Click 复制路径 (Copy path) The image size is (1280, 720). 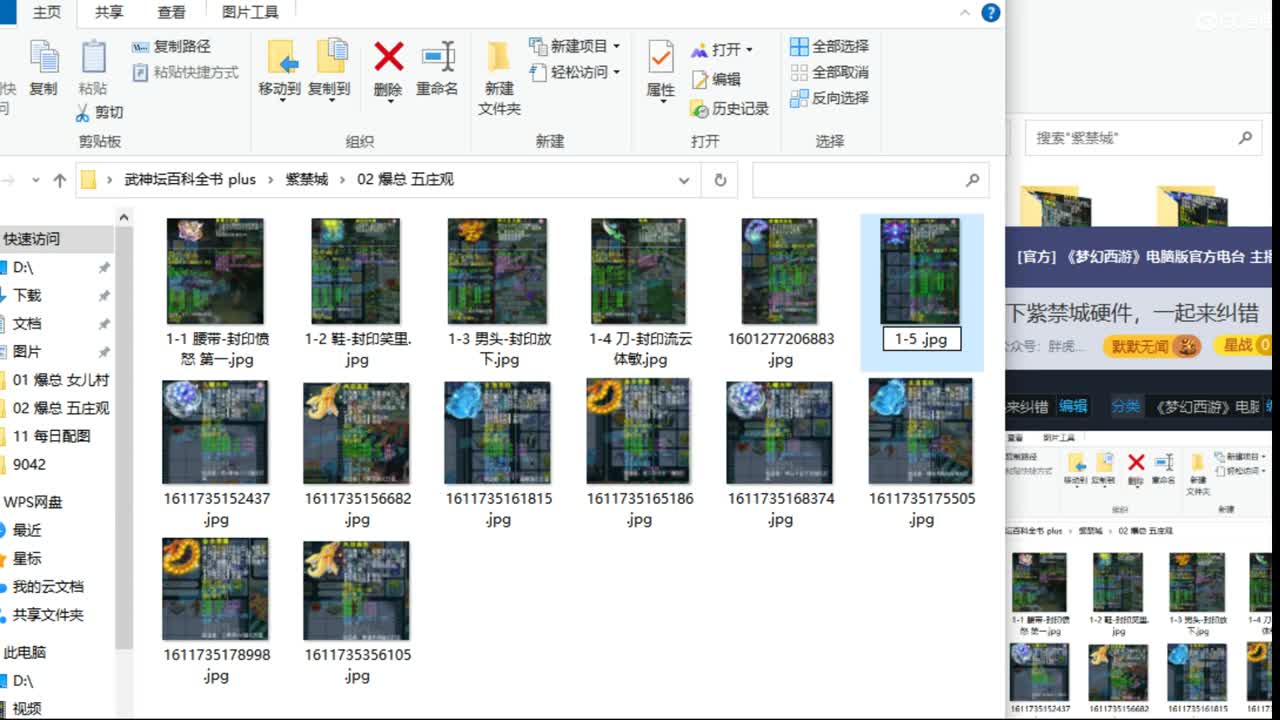click(171, 46)
